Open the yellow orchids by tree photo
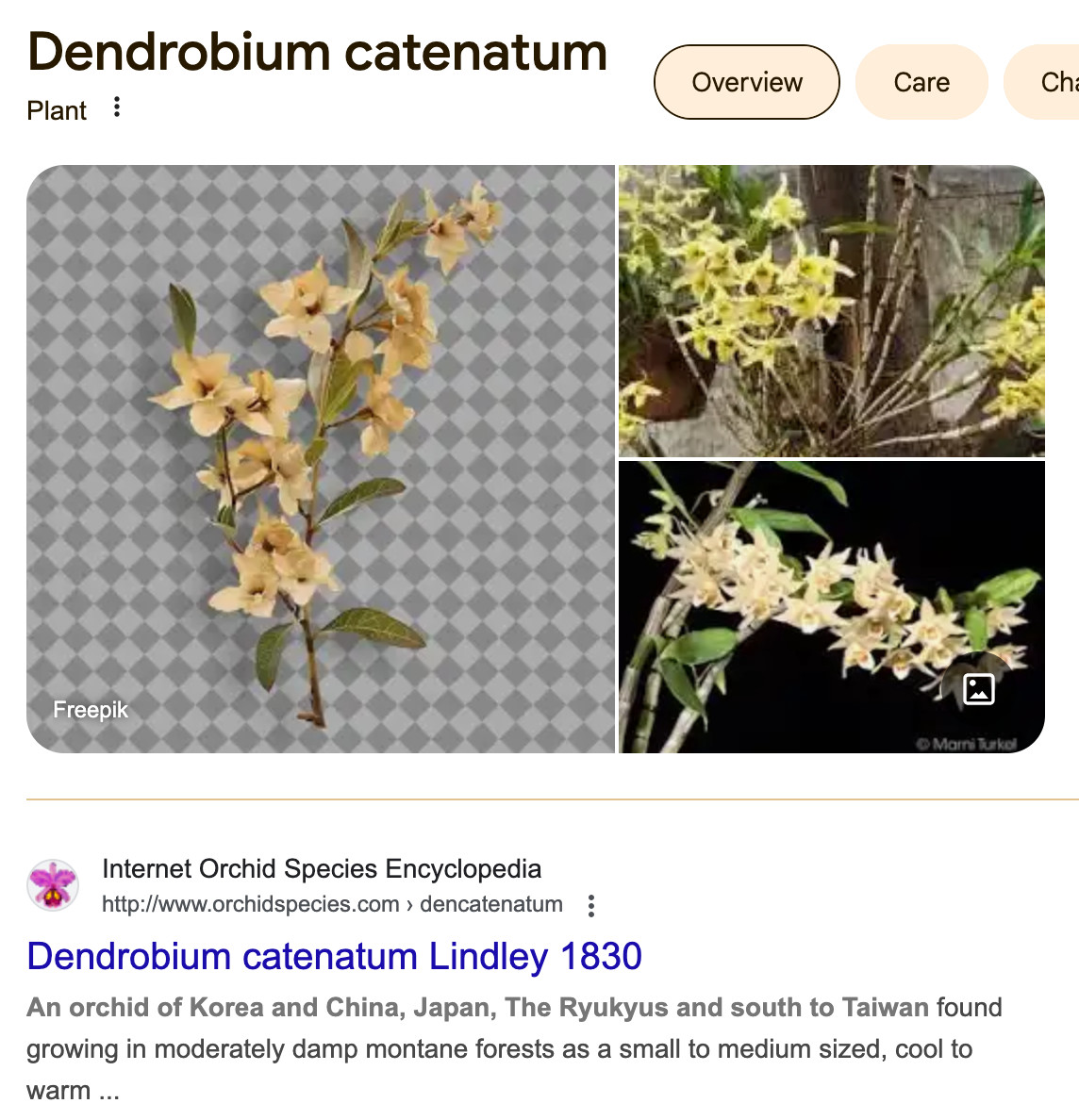1079x1120 pixels. [x=832, y=311]
